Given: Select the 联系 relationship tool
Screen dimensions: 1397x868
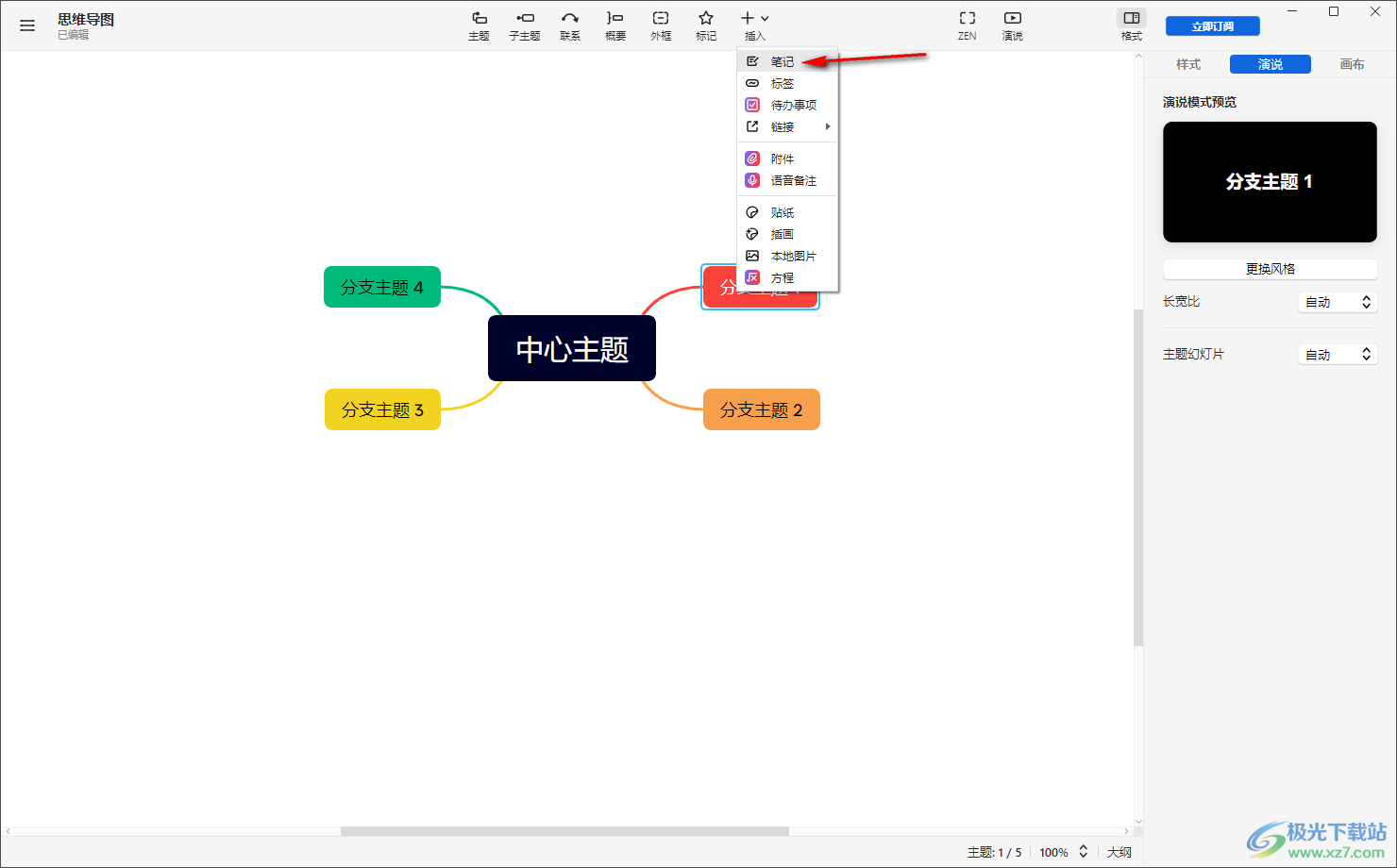Looking at the screenshot, I should pos(570,25).
